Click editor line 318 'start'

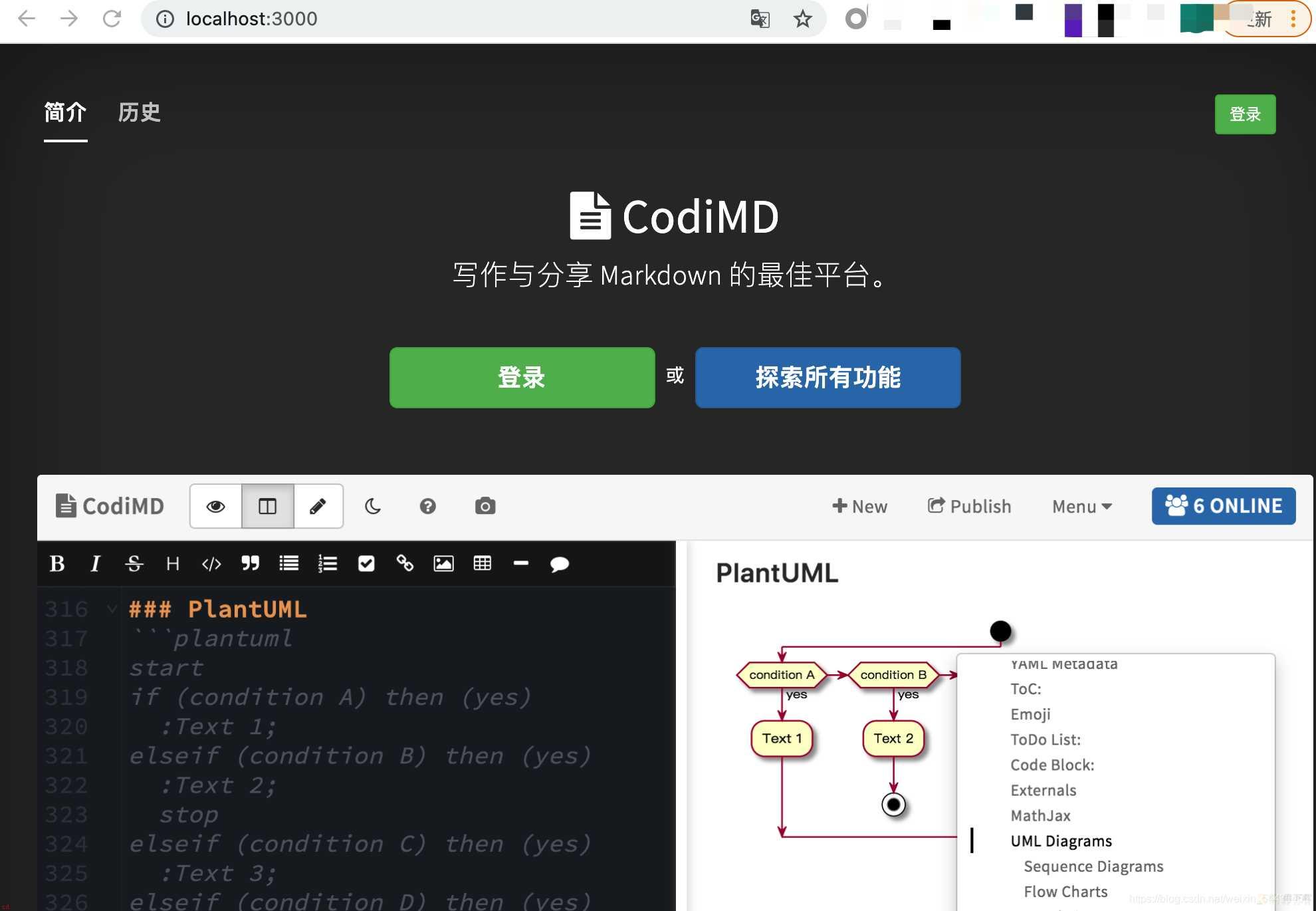(166, 667)
